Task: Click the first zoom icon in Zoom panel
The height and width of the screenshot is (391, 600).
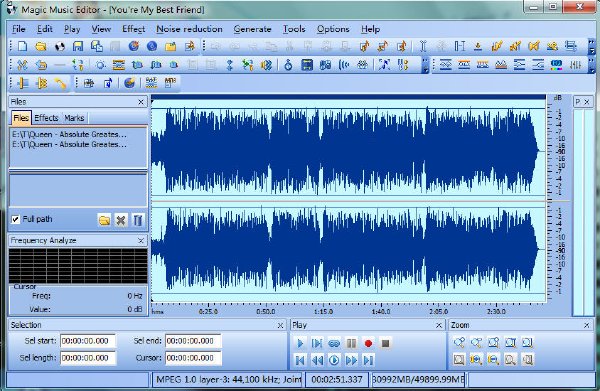Action: (x=459, y=342)
